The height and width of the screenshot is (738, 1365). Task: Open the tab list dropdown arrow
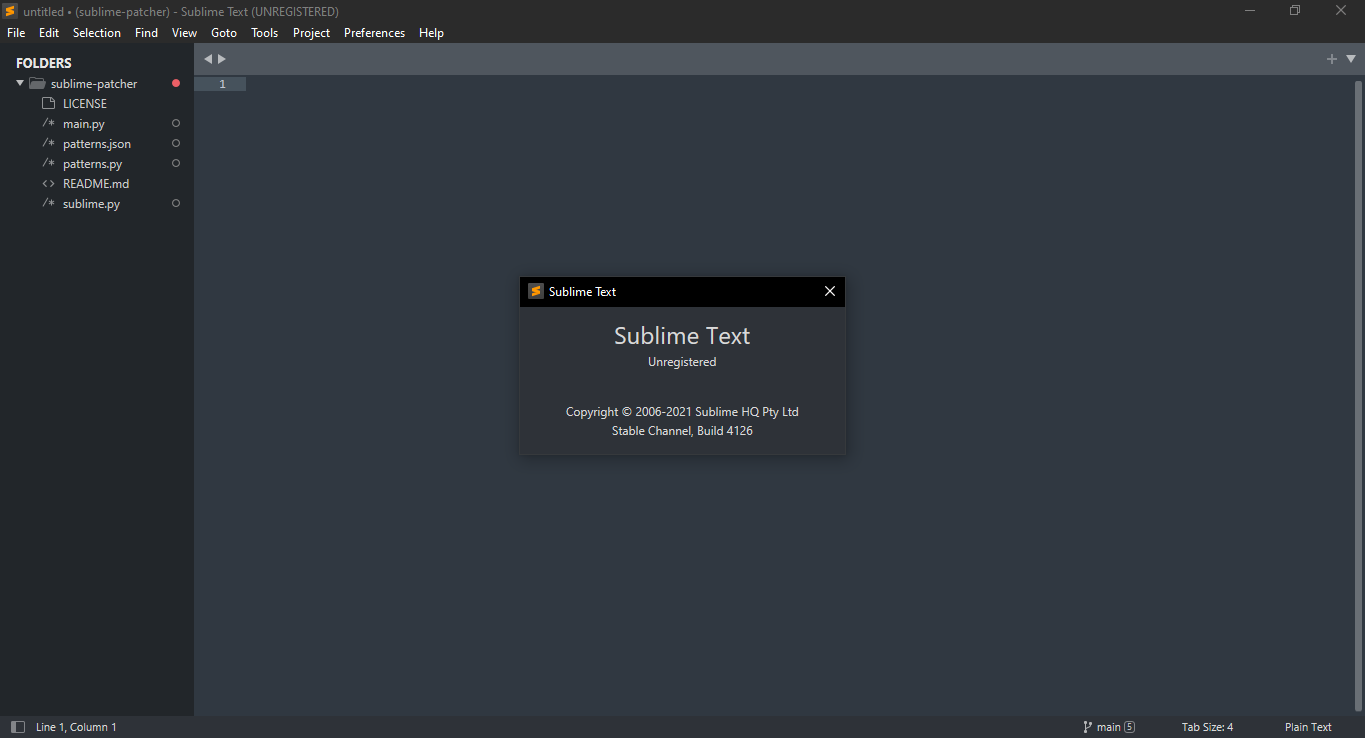(1351, 59)
